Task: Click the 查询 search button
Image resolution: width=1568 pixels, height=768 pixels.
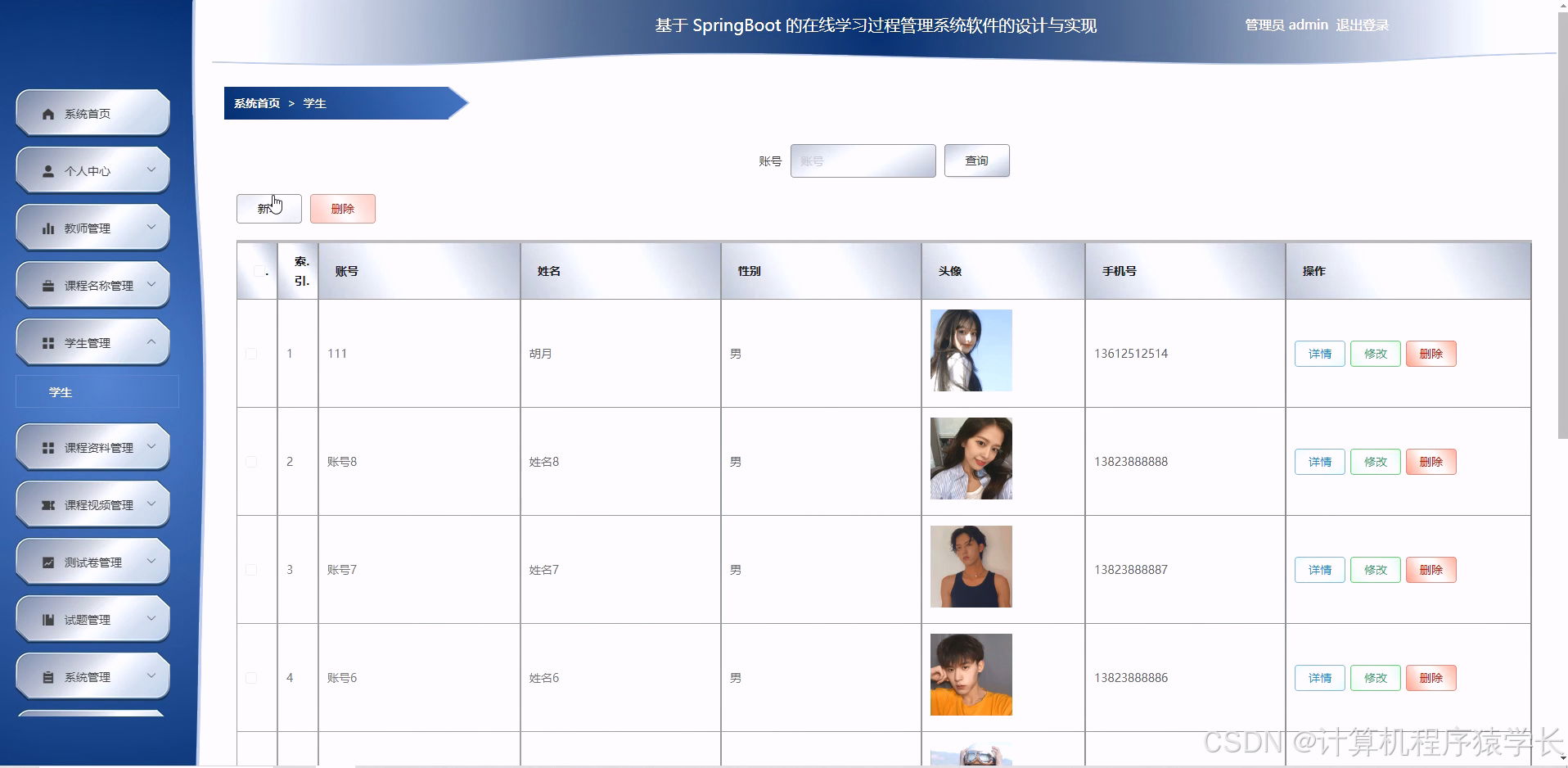Action: pos(976,160)
